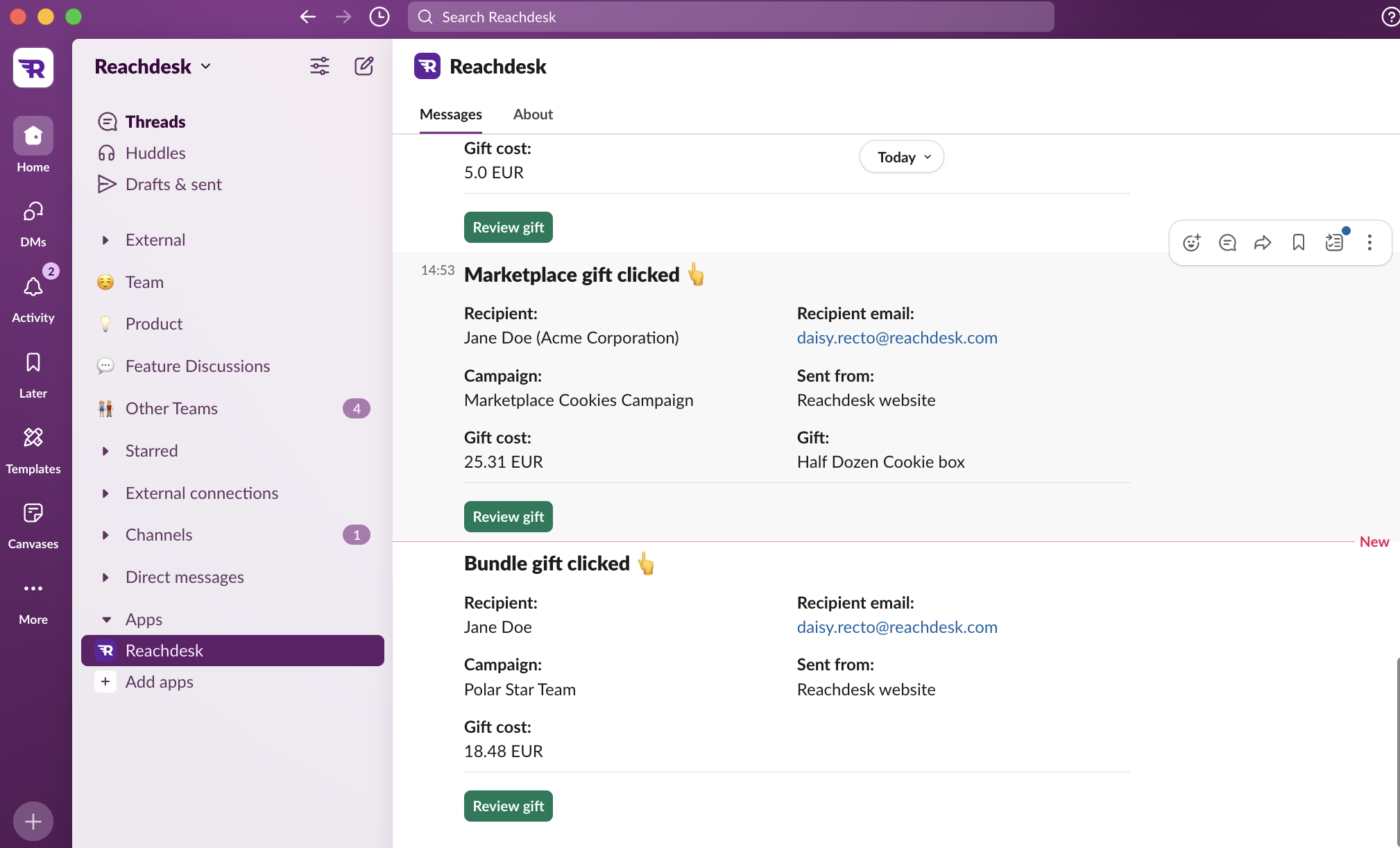Review gift for Polar Star Team
1400x848 pixels.
pos(509,806)
